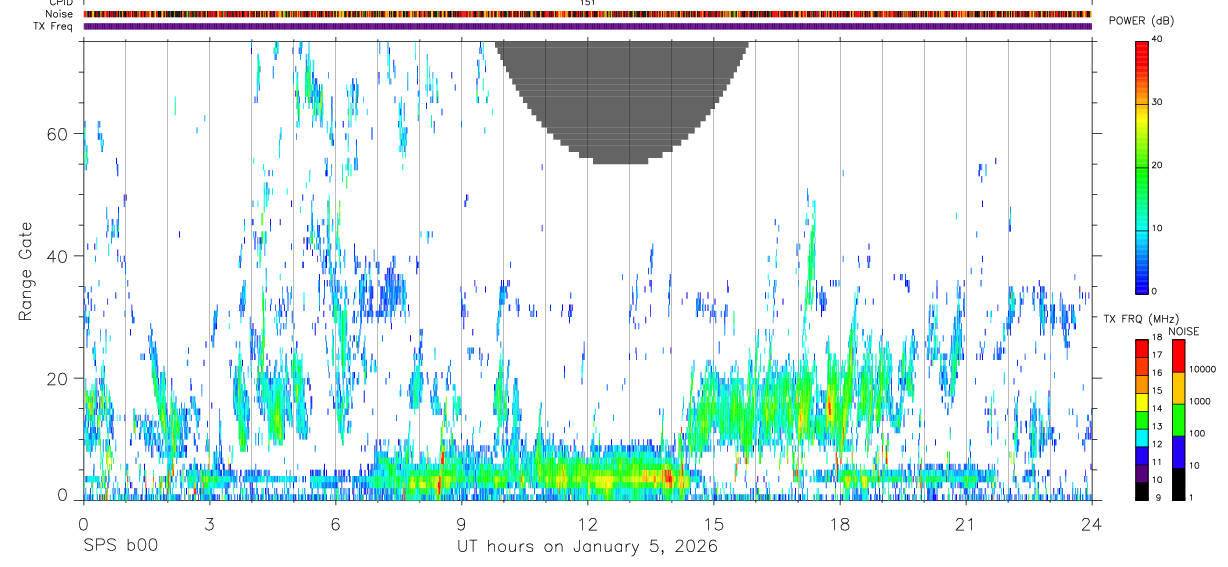The width and height of the screenshot is (1228, 567).
Task: Click the purple TX Freq strip above the plot
Action: pos(587,26)
